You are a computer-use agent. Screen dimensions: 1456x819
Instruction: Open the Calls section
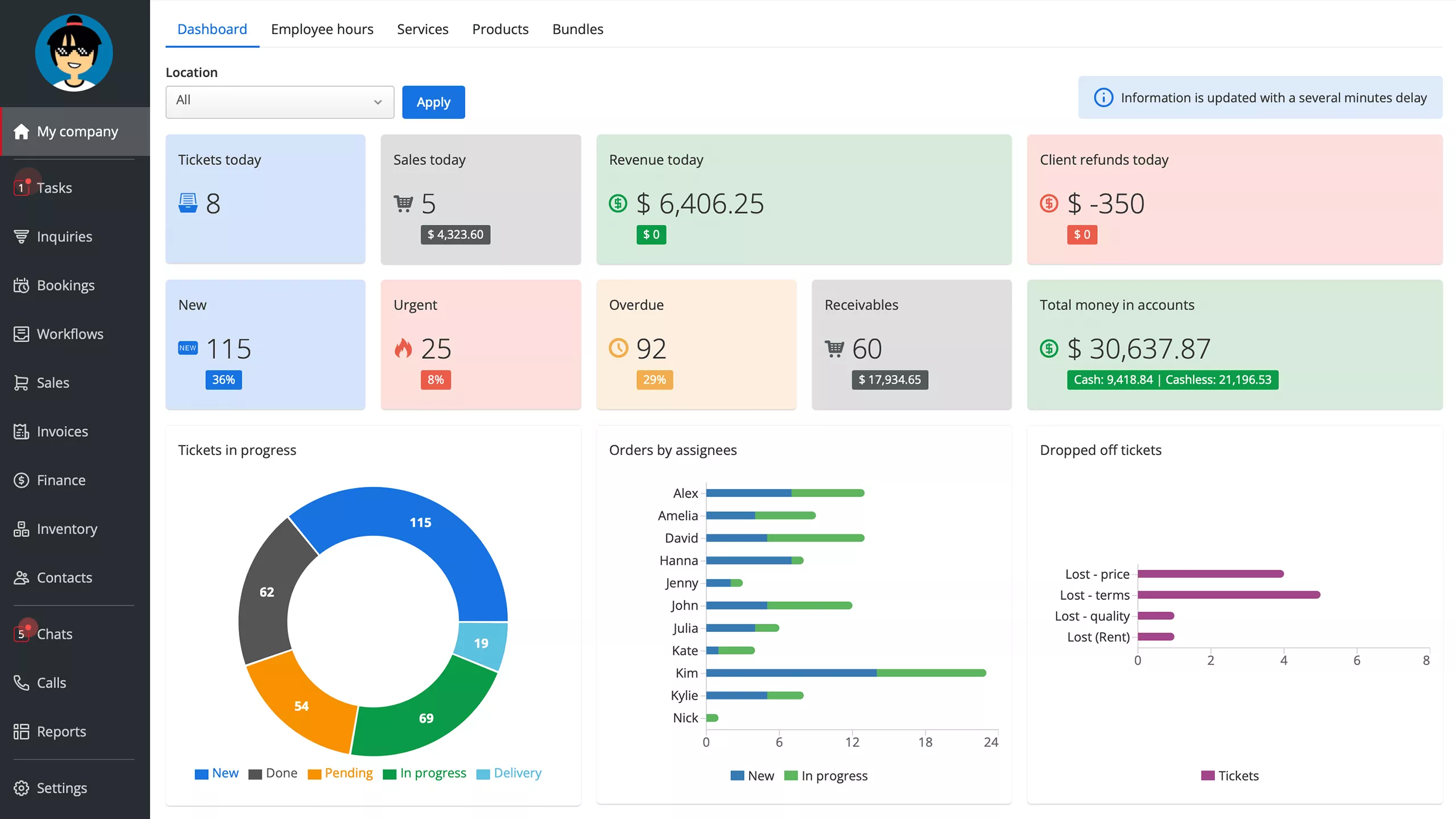[x=51, y=682]
